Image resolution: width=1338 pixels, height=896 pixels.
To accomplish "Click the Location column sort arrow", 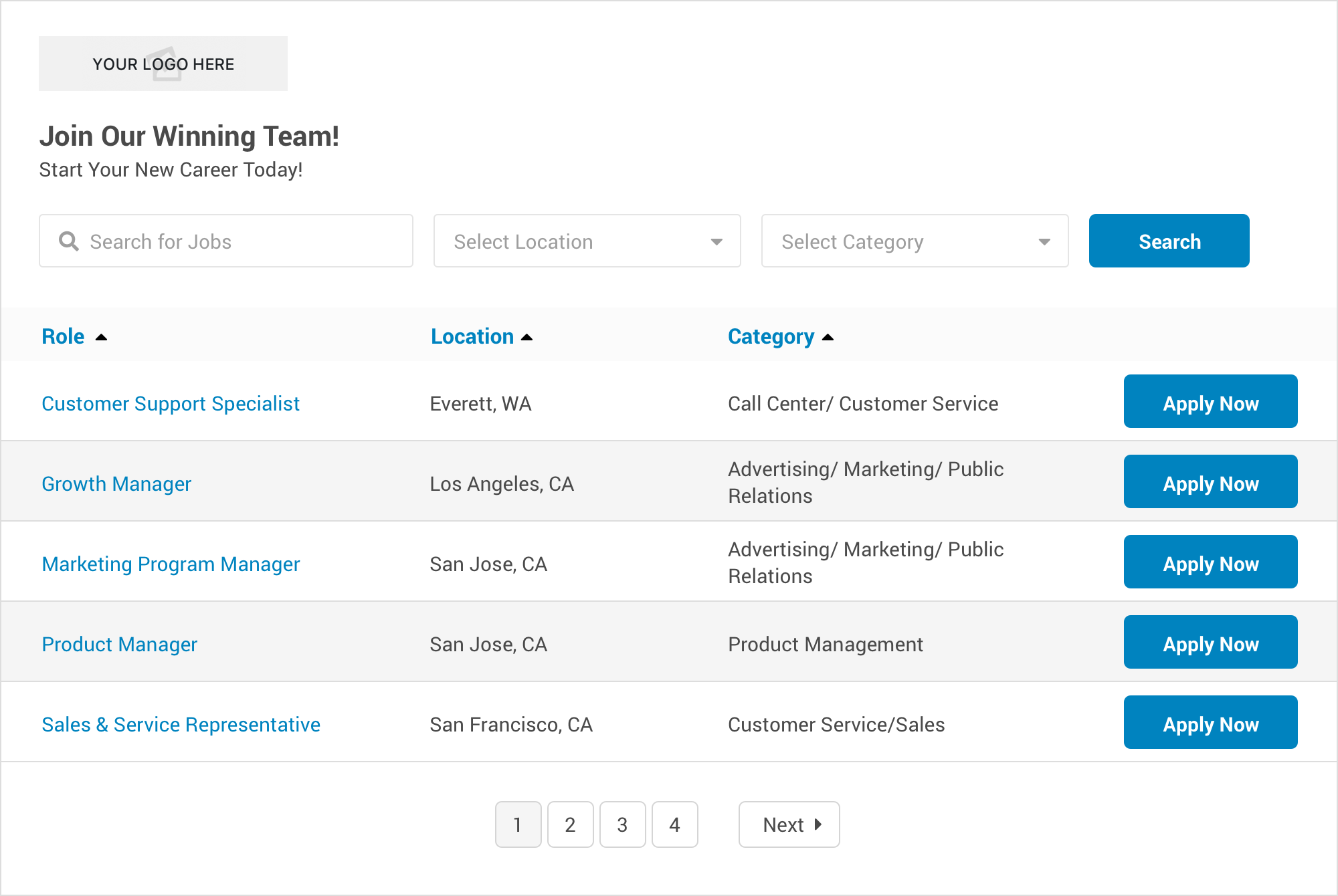I will coord(527,338).
